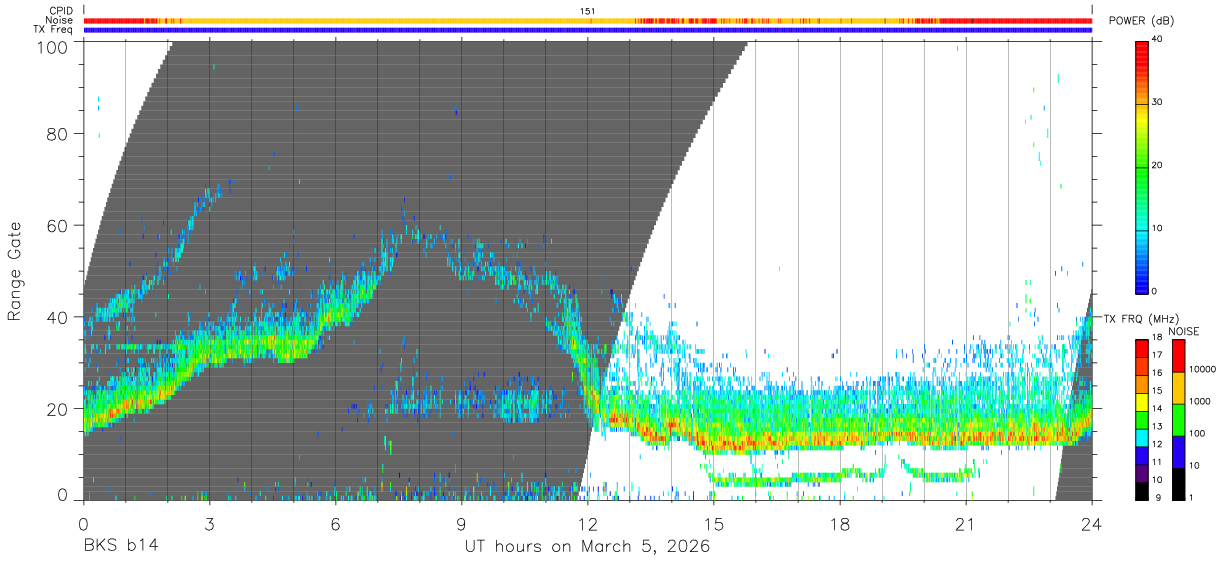
Task: Click the 9 tick on UT hours axis
Action: pos(462,524)
